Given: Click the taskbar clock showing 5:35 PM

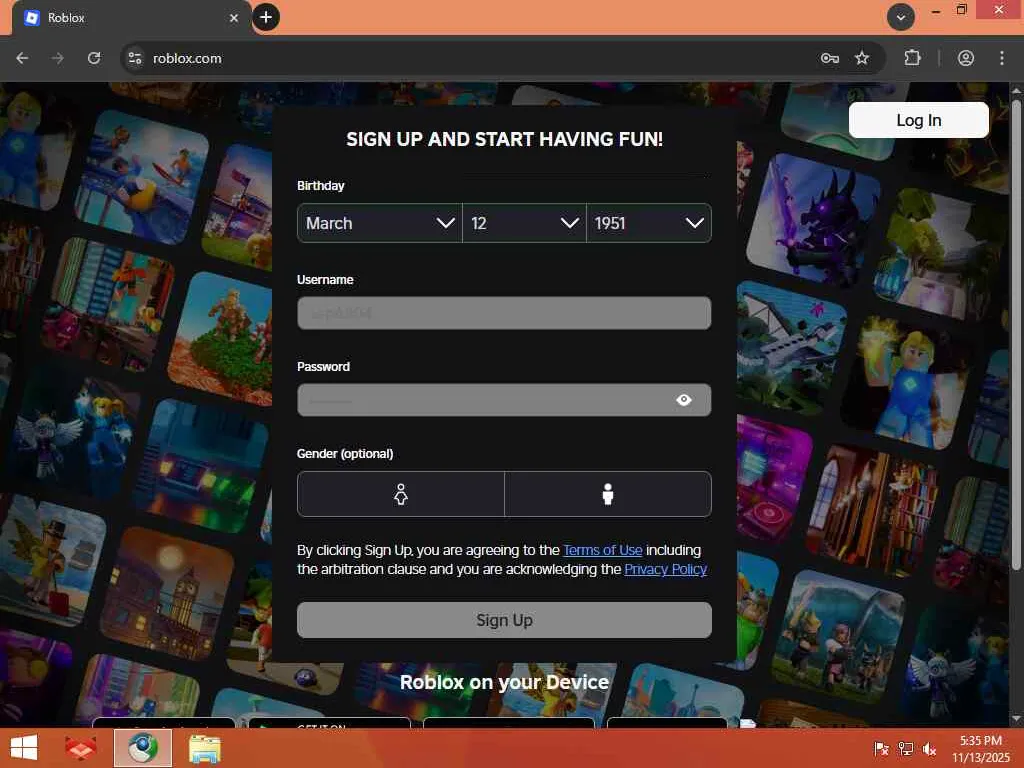Looking at the screenshot, I should (x=981, y=749).
